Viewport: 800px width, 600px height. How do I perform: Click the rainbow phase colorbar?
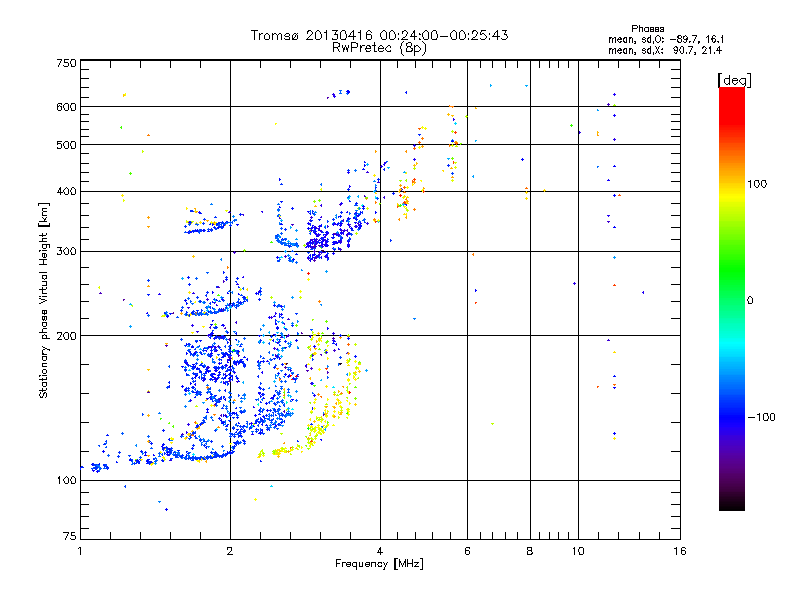coord(732,299)
